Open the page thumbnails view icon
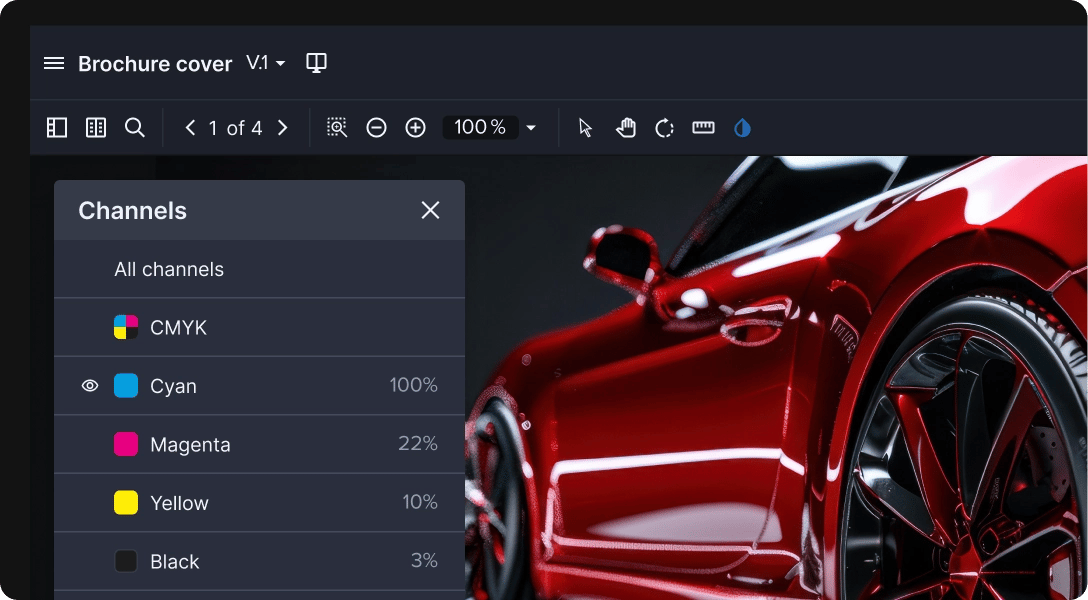 pyautogui.click(x=96, y=128)
